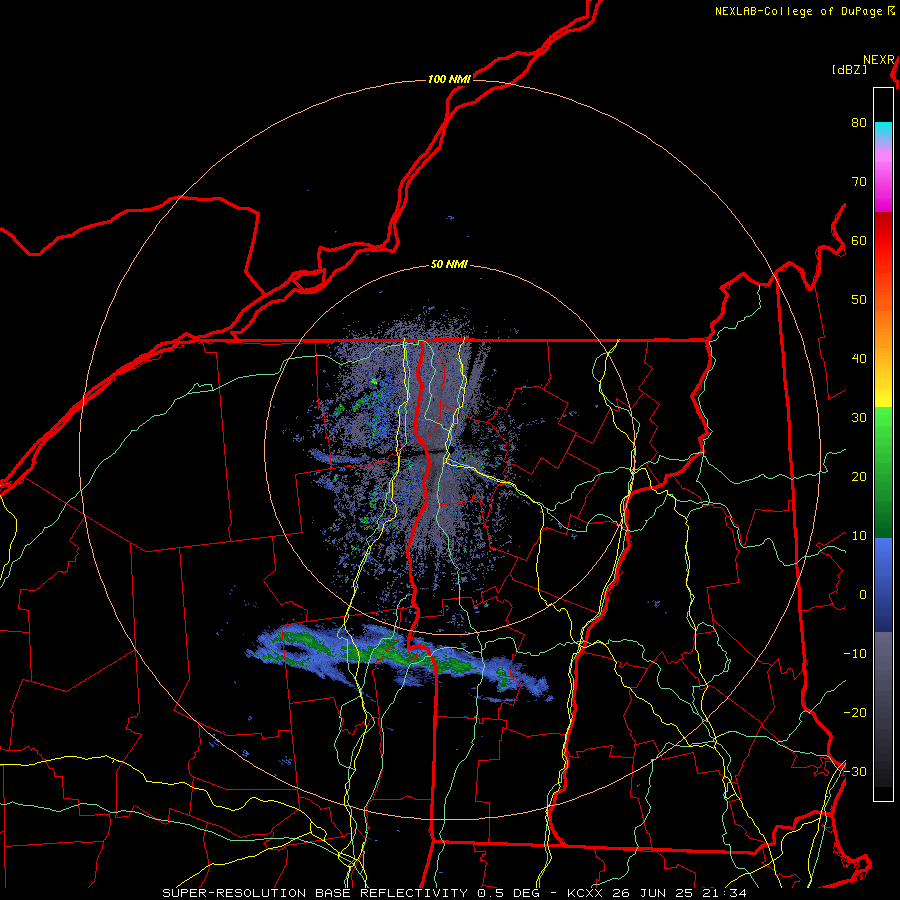Click the 10 dBZ scale value
The image size is (900, 900).
(859, 536)
